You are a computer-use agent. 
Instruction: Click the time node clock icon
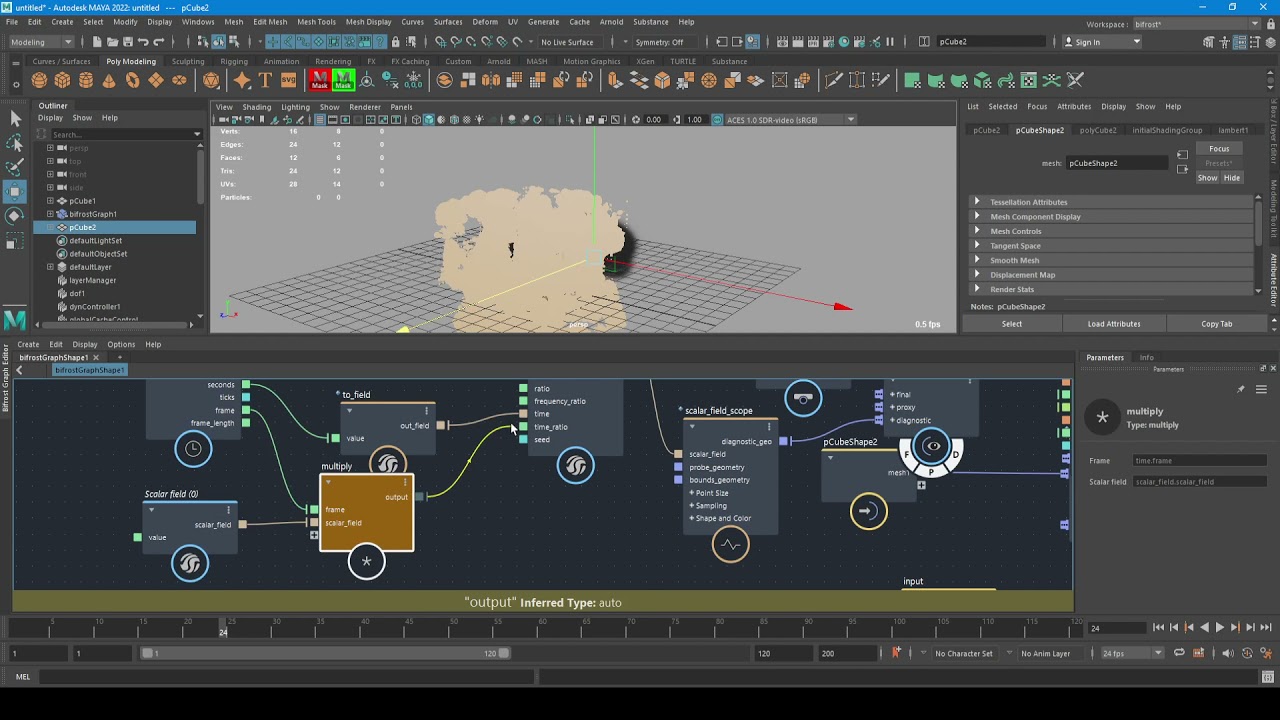(193, 449)
